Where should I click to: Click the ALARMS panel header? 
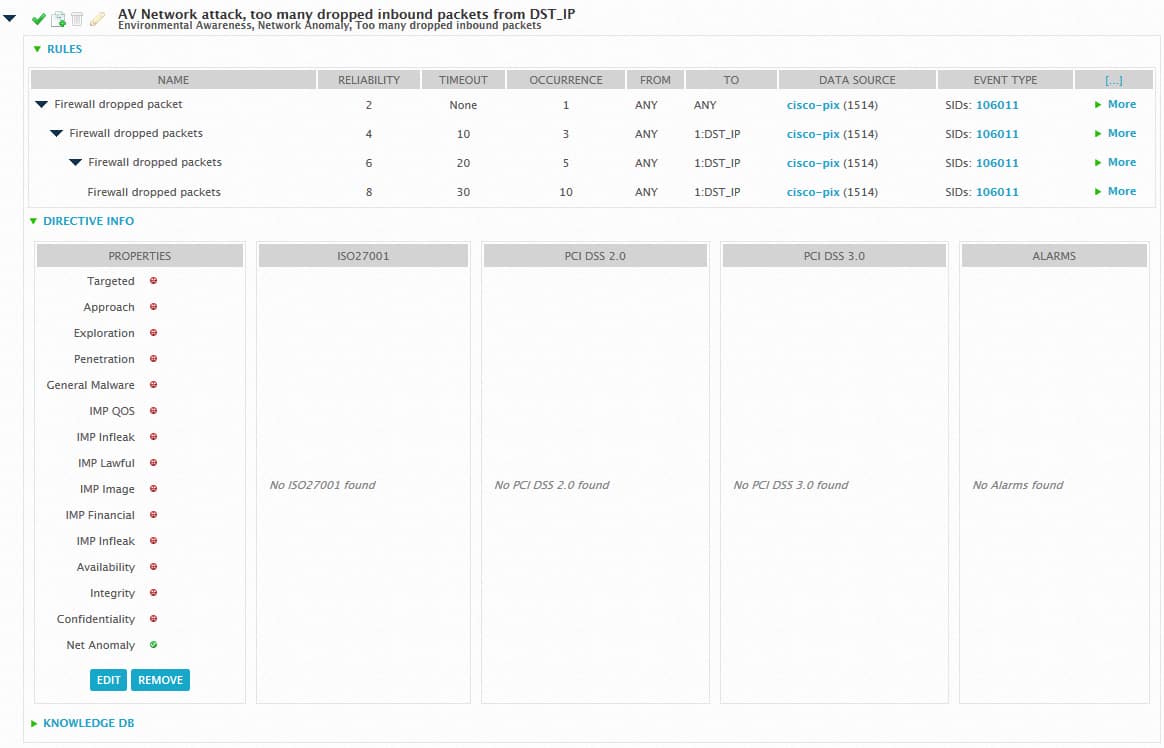[1053, 256]
